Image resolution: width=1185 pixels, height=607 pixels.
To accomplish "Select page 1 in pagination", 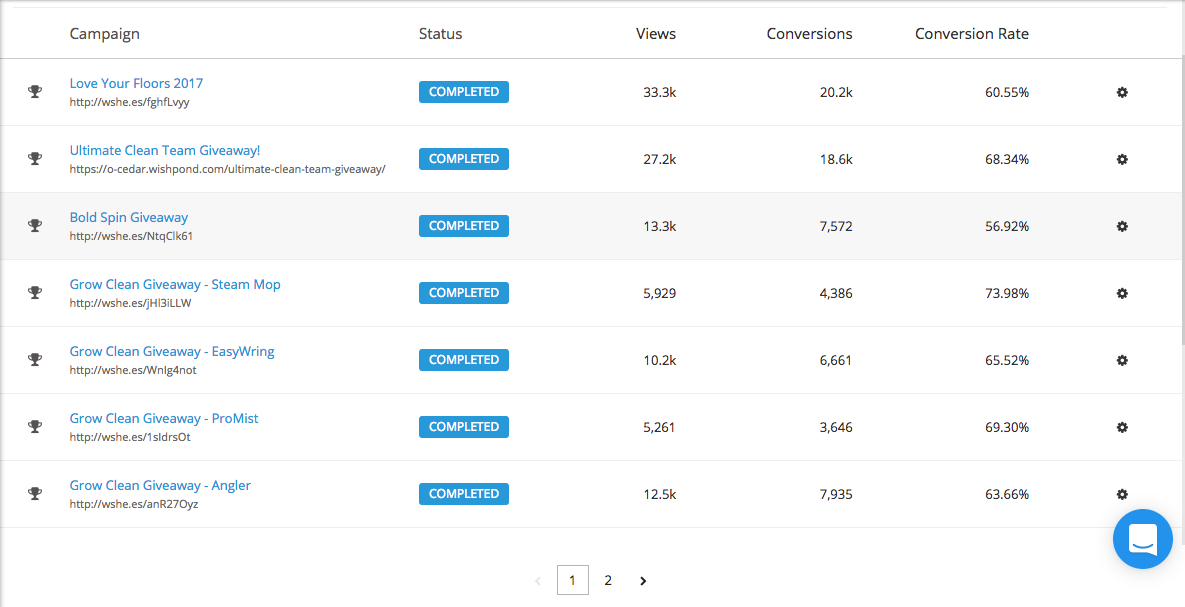I will click(x=573, y=581).
